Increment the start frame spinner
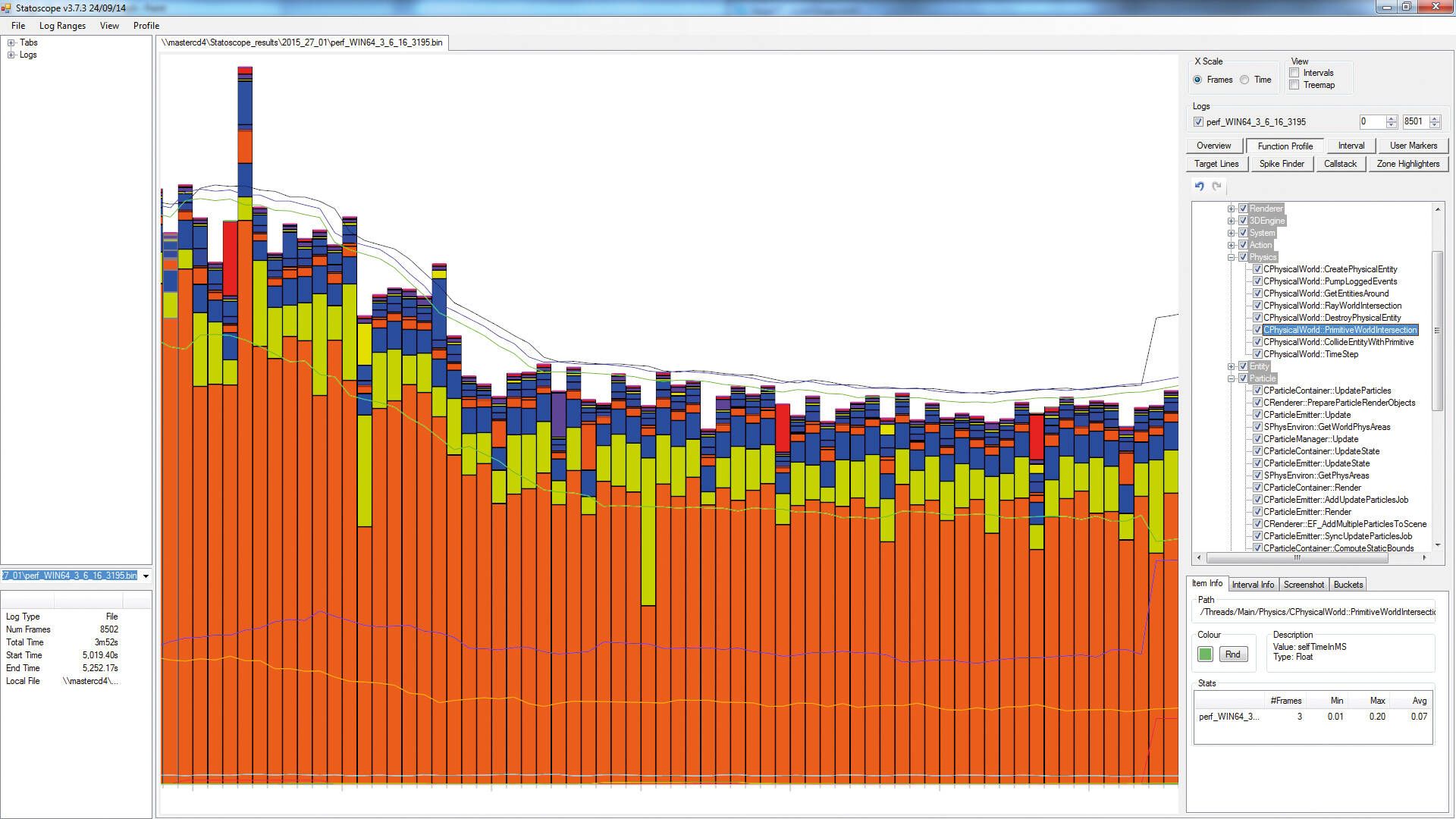1456x819 pixels. [1391, 118]
